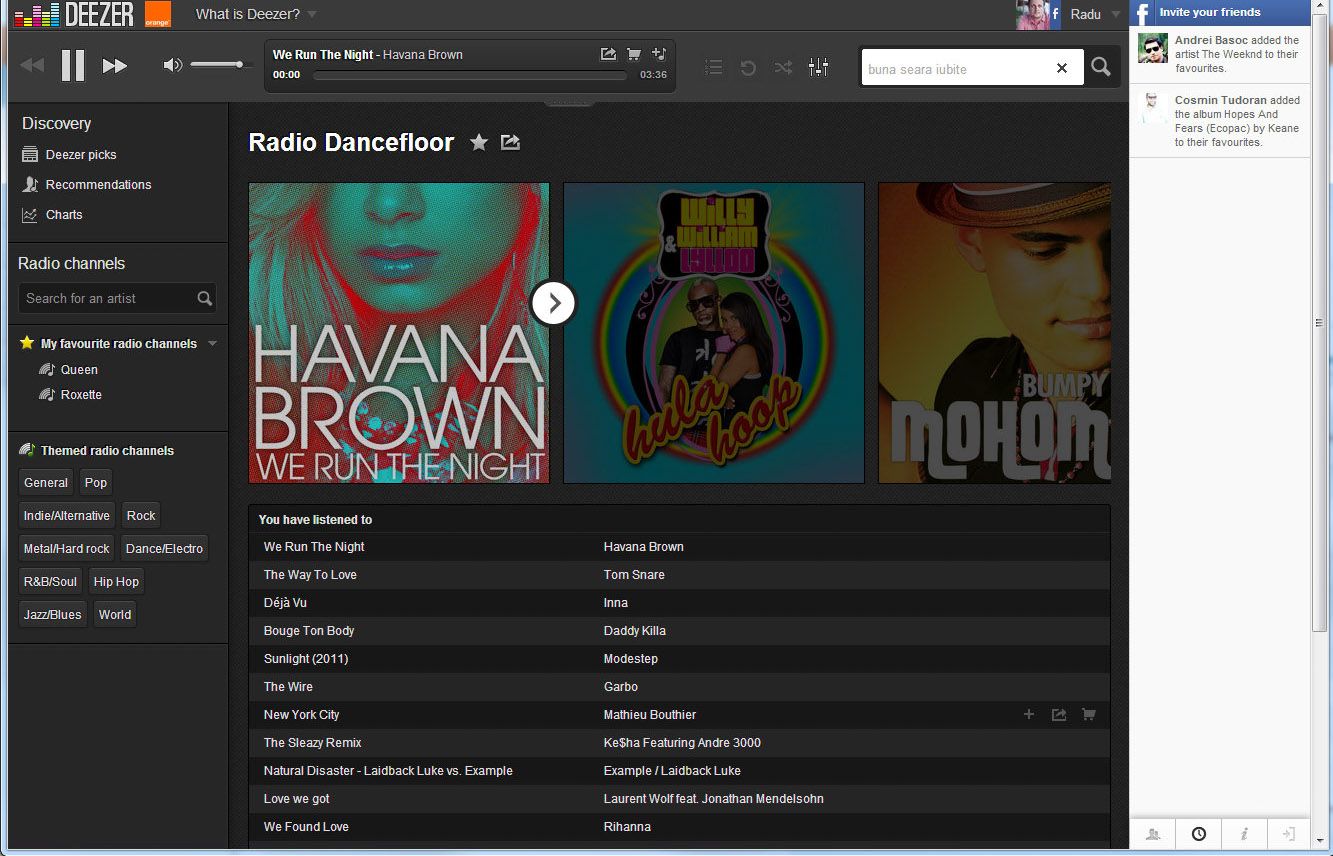Pause the current track
This screenshot has height=856, width=1333.
[73, 66]
